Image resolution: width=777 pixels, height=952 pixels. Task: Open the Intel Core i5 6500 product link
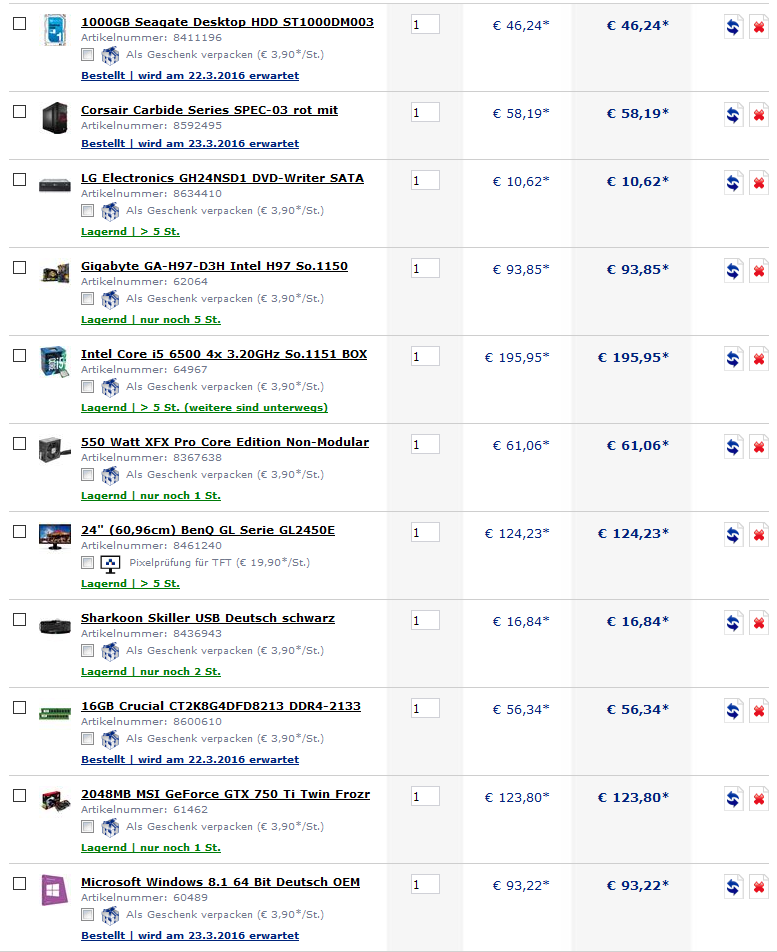(x=224, y=354)
